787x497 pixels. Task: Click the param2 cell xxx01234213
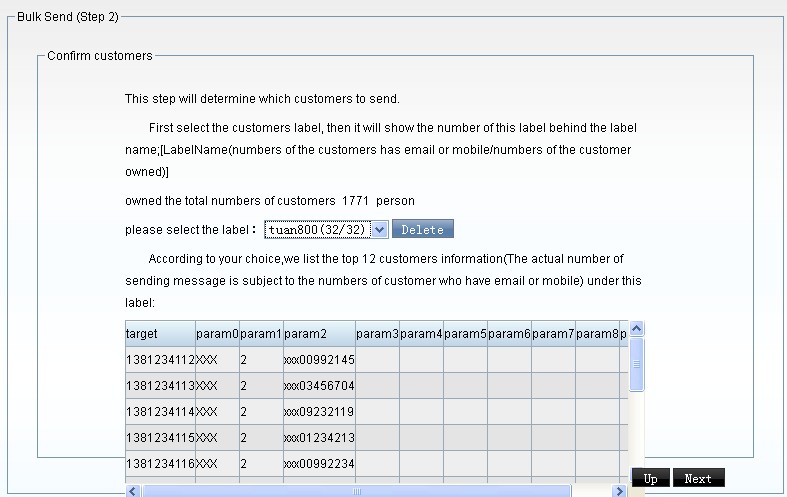pyautogui.click(x=319, y=437)
